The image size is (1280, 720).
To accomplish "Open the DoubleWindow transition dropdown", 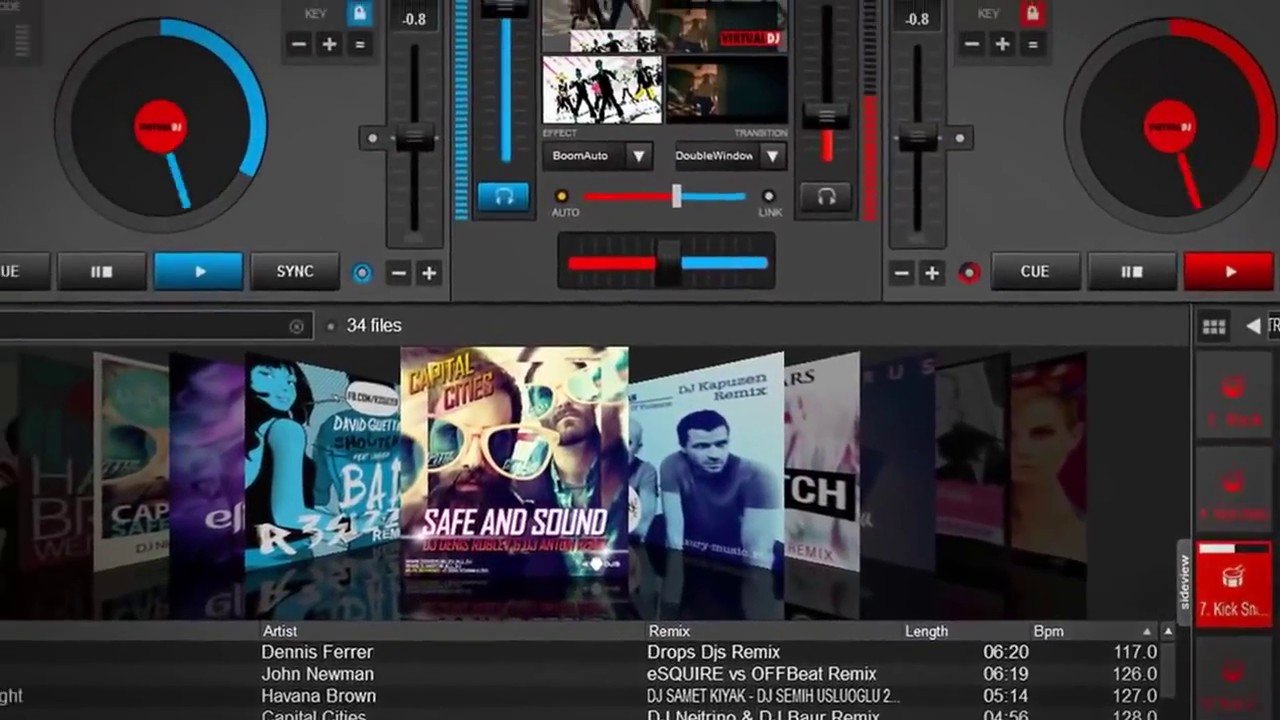I will 730,156.
